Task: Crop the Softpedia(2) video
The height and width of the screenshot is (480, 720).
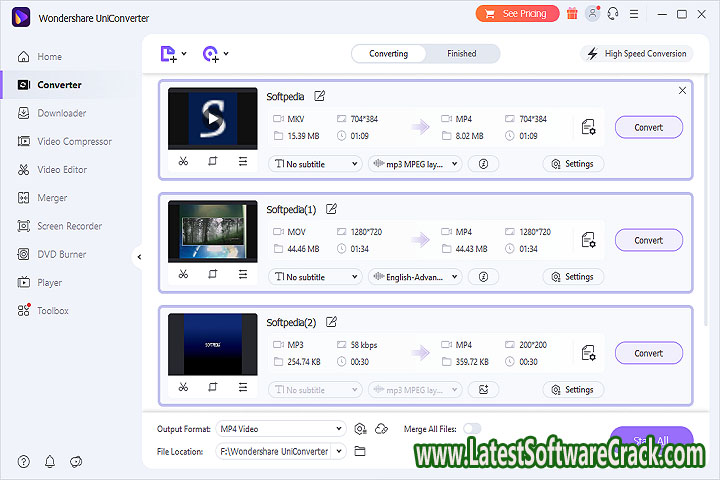Action: (213, 387)
